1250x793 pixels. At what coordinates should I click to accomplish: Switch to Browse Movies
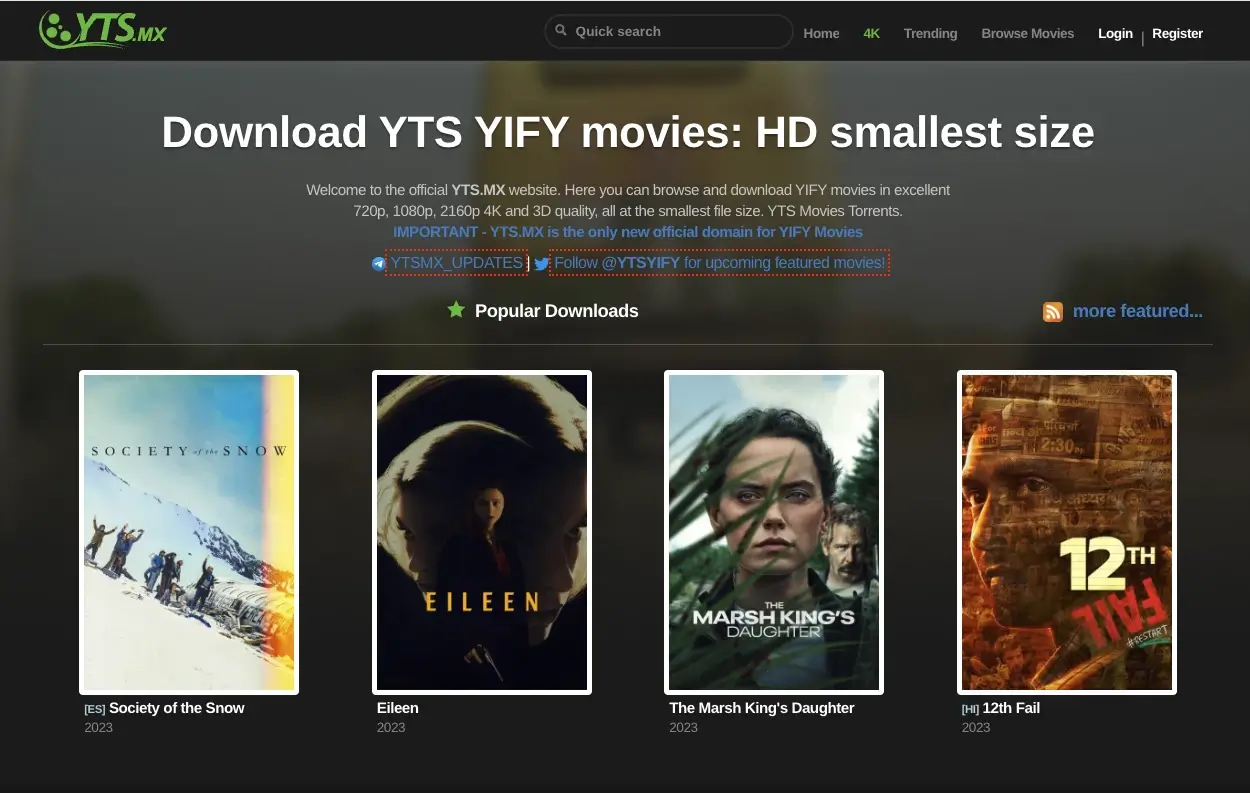(1027, 33)
